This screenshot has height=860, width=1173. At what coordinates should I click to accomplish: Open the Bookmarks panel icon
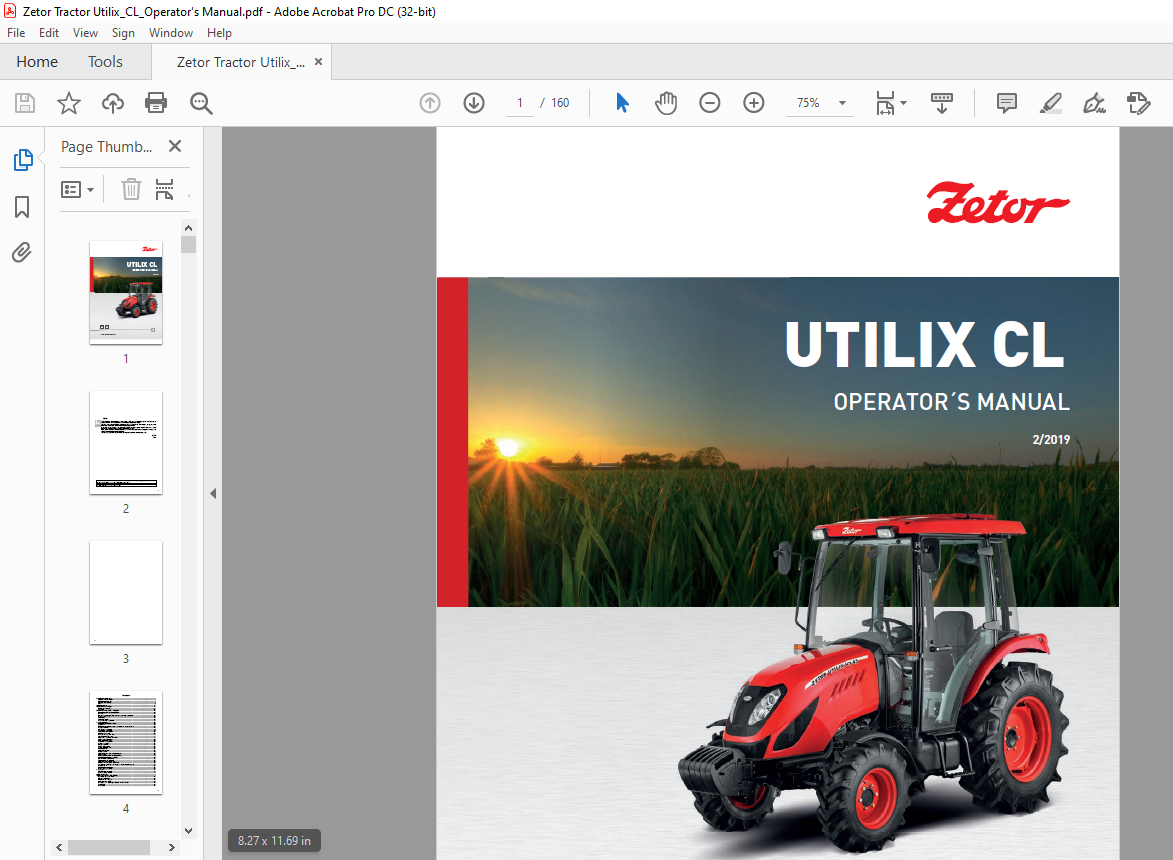[x=22, y=207]
